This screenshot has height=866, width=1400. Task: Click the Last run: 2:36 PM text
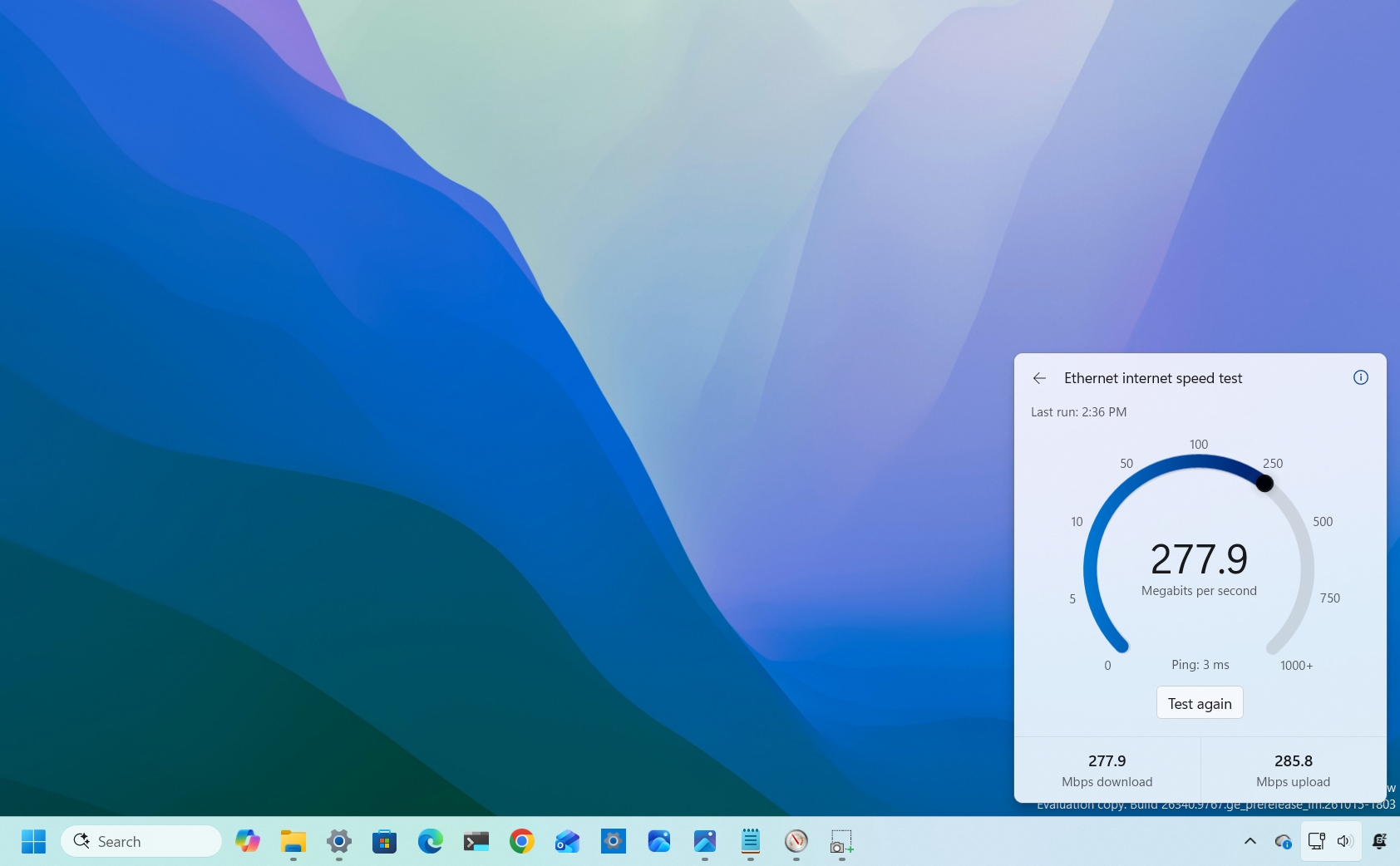[1079, 412]
